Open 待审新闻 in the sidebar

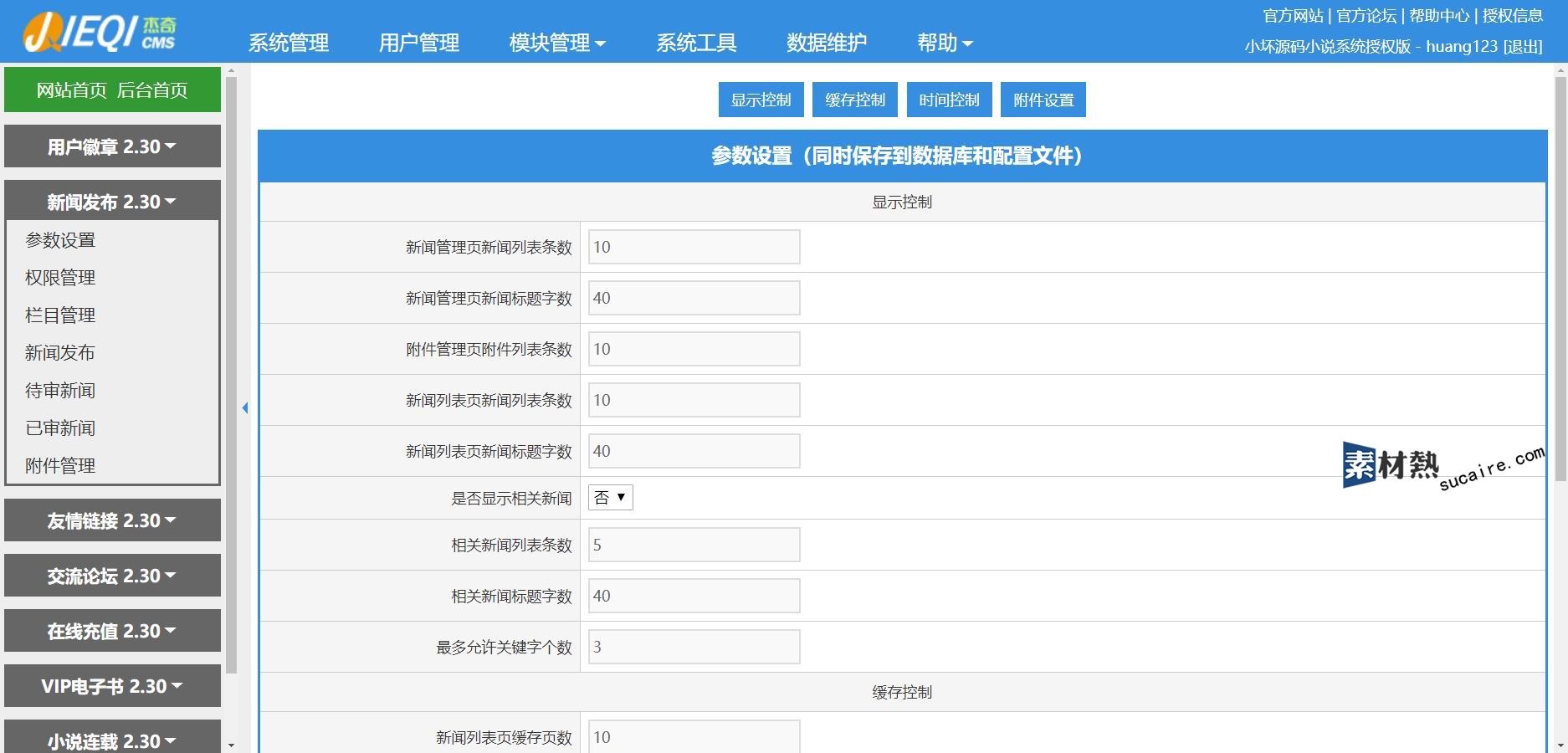[x=60, y=391]
